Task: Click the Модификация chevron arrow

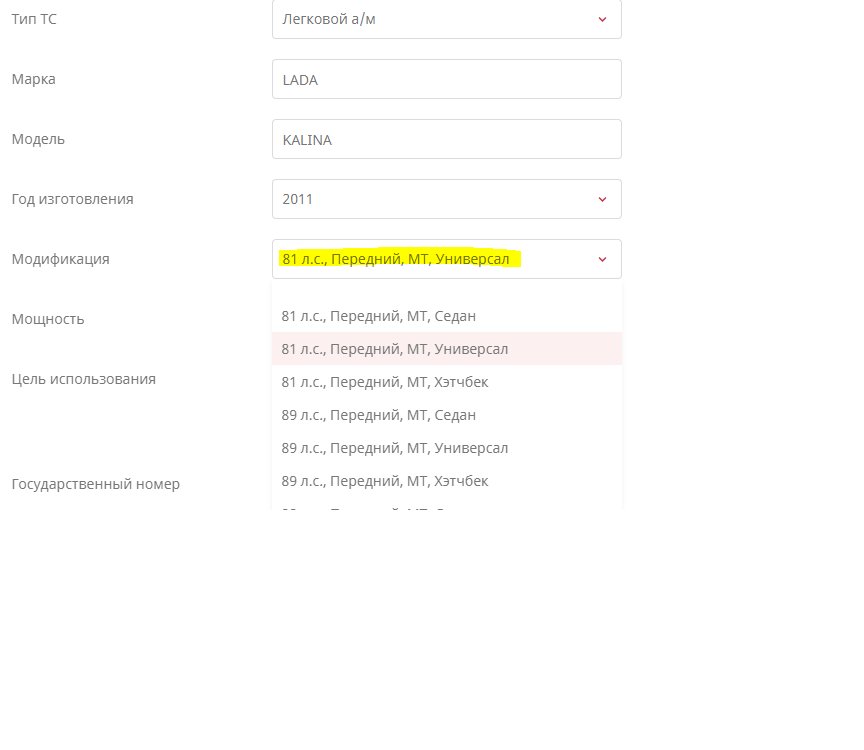Action: 602,260
